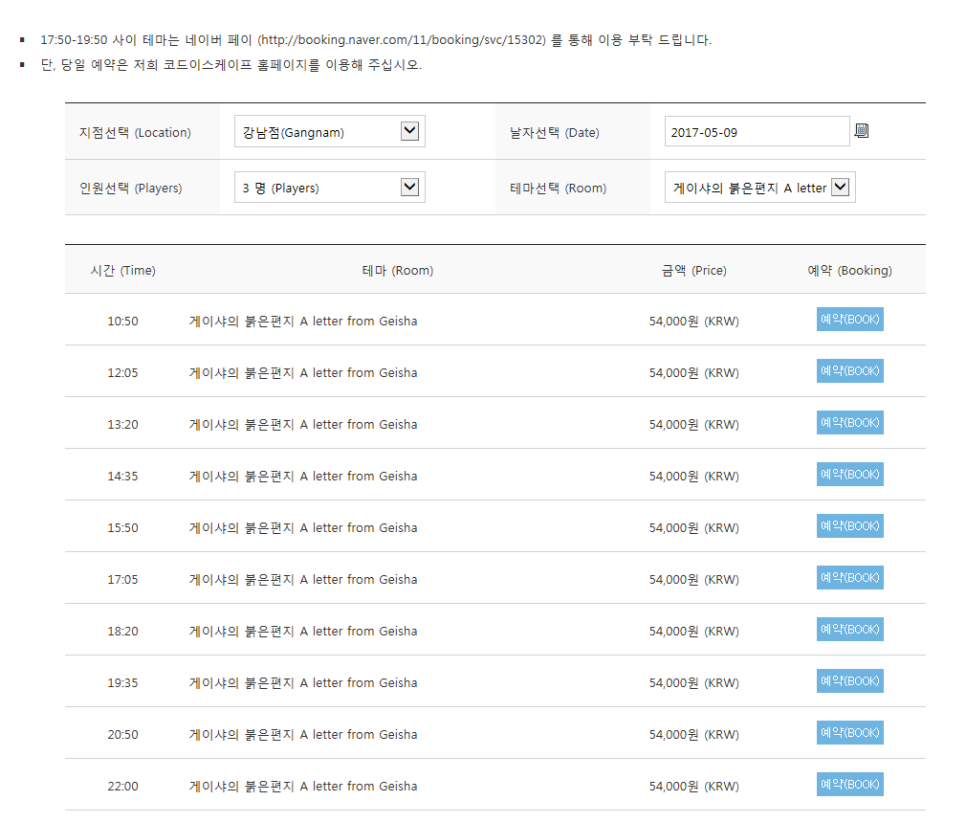Select the 10:50 time cell
Viewport: 966px width, 823px height.
(x=123, y=321)
